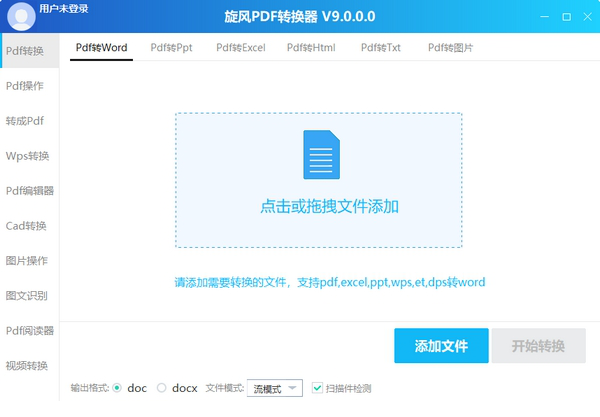Open the 流模式 file mode dropdown
Image resolution: width=600 pixels, height=417 pixels.
click(275, 388)
